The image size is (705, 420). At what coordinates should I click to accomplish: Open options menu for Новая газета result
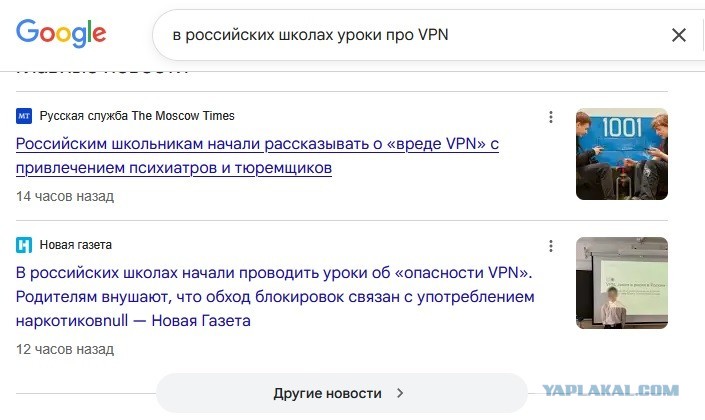pos(551,246)
